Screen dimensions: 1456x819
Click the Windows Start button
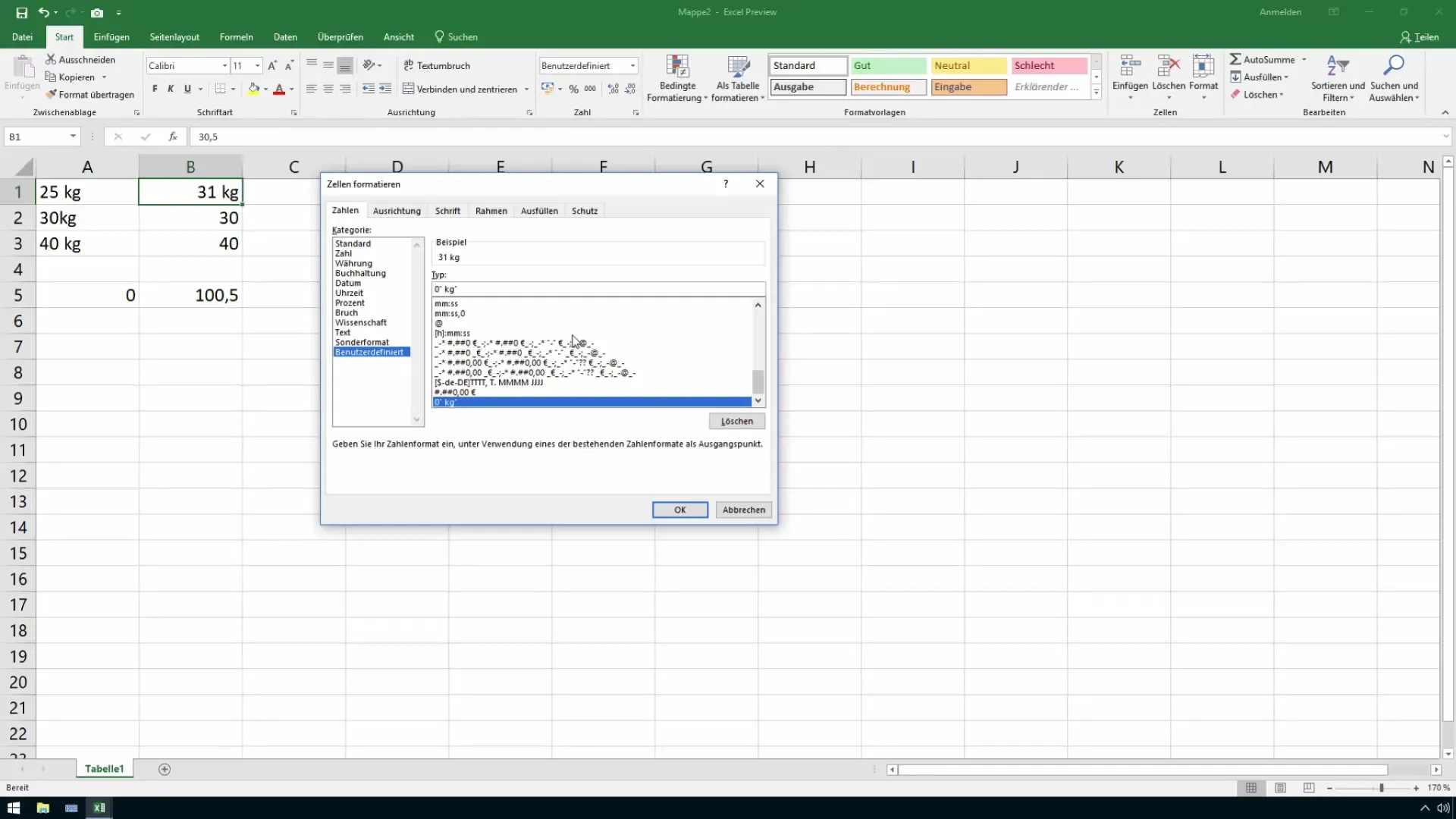click(x=14, y=808)
